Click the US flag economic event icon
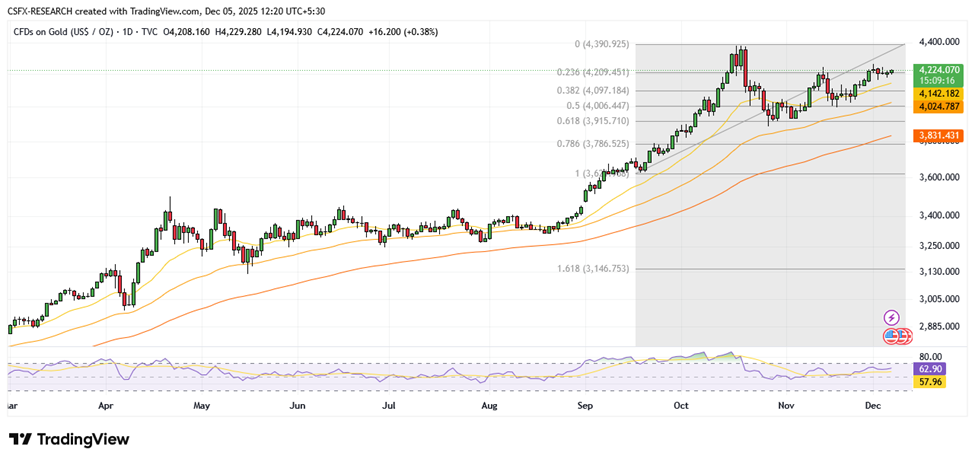 (891, 337)
